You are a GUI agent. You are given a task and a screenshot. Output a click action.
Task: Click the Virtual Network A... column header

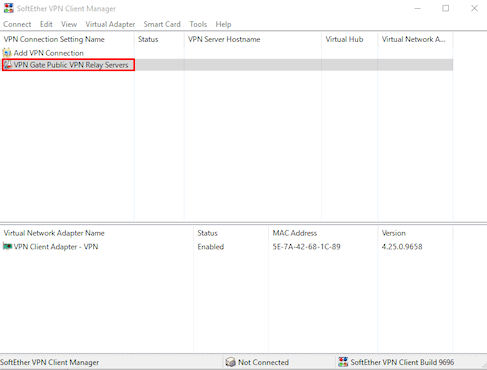click(415, 39)
